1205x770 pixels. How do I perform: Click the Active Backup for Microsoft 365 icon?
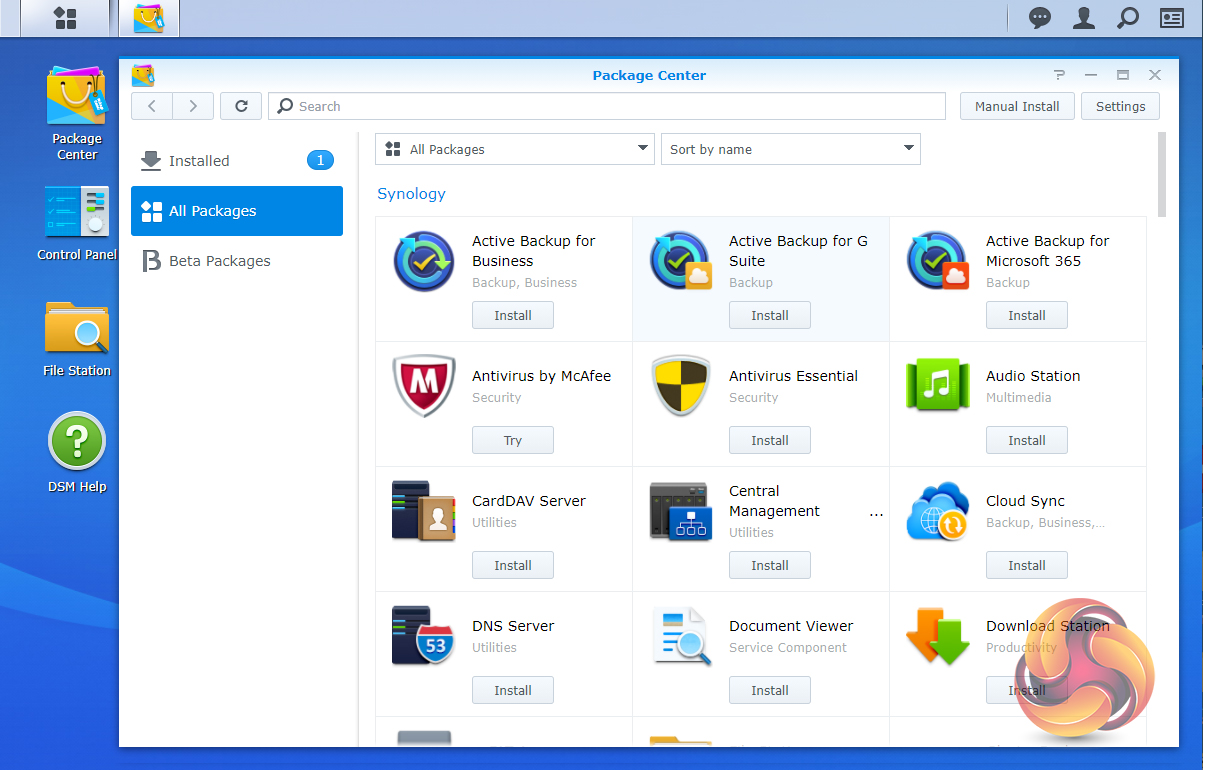(938, 261)
